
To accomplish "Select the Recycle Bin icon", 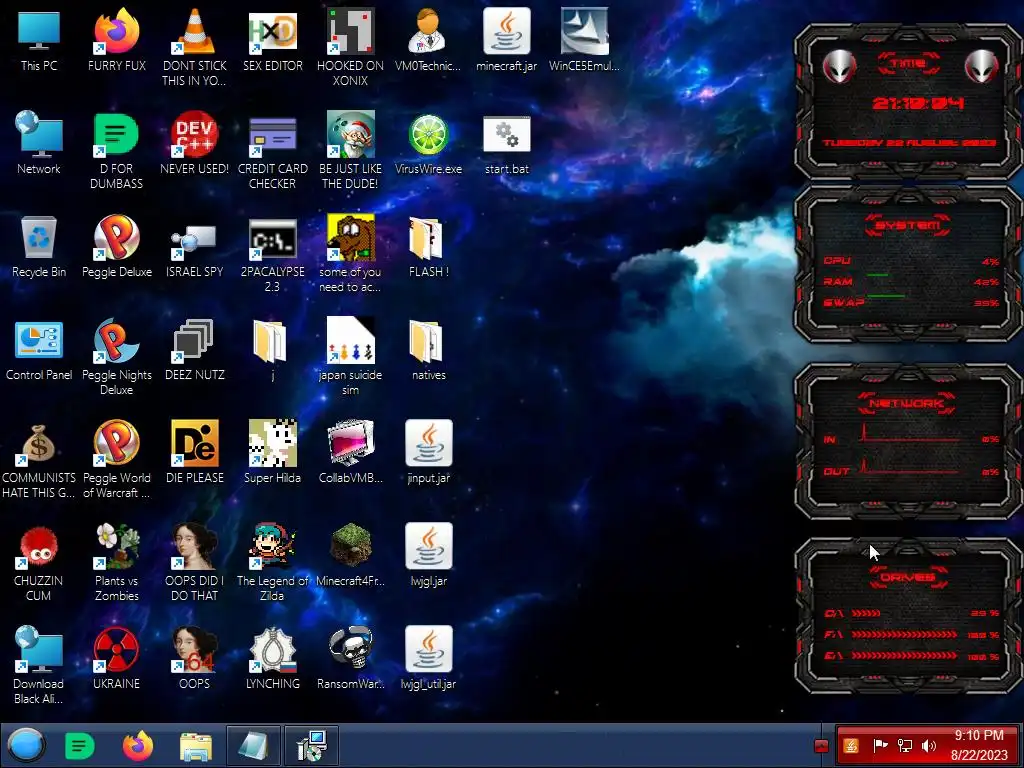I will pos(39,246).
